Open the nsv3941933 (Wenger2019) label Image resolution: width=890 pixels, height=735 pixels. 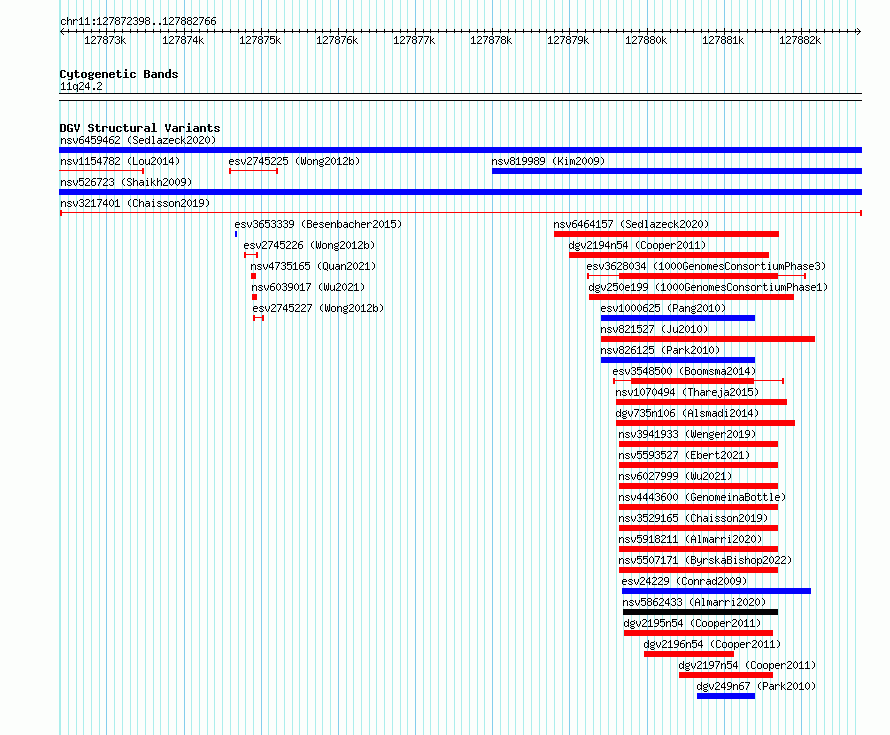click(x=687, y=434)
